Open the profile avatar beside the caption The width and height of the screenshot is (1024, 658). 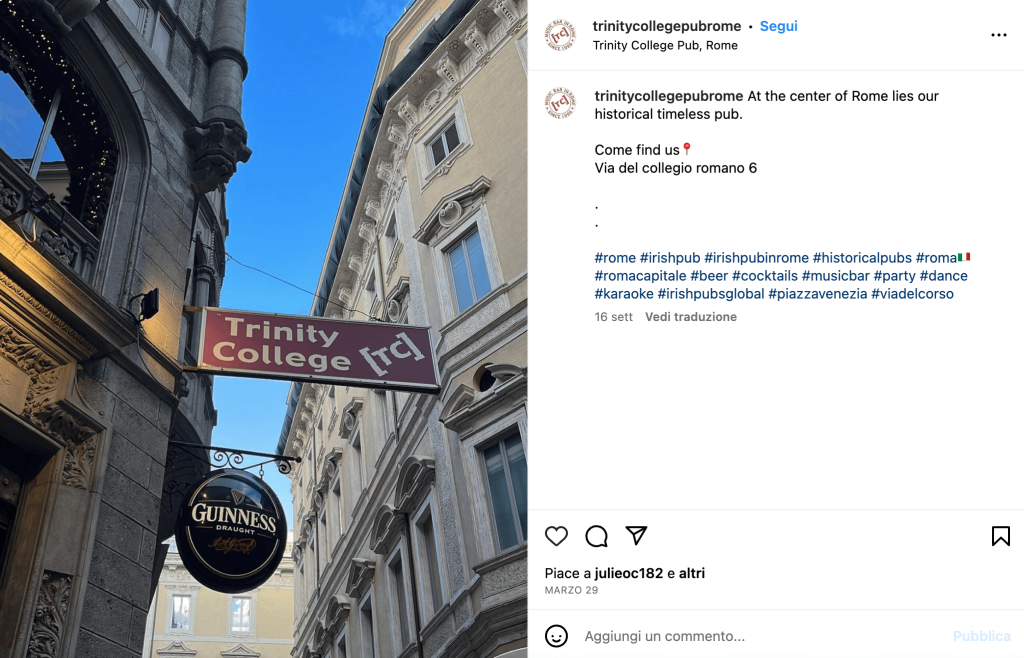[x=560, y=103]
